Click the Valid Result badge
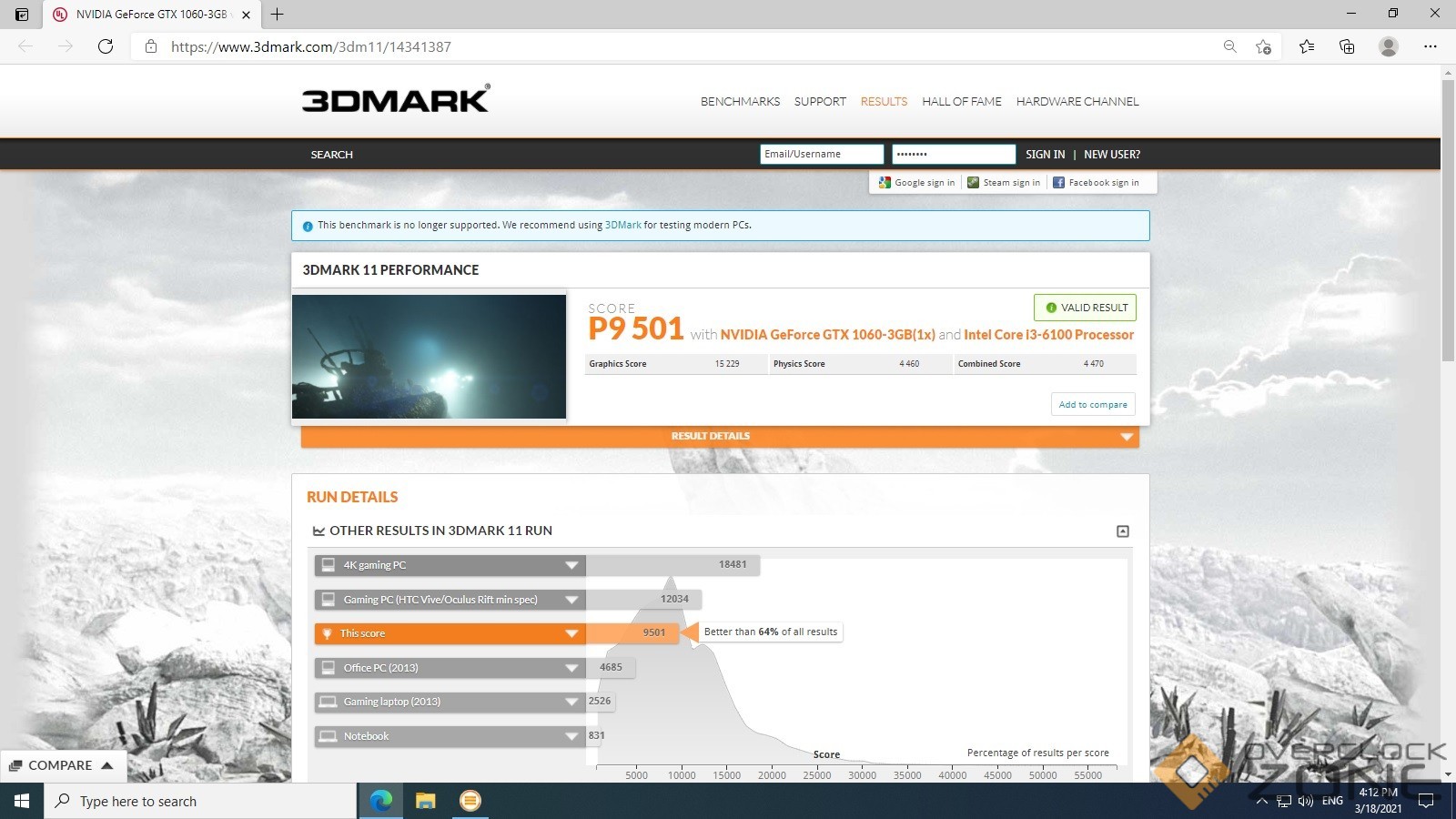The width and height of the screenshot is (1456, 819). [x=1085, y=308]
